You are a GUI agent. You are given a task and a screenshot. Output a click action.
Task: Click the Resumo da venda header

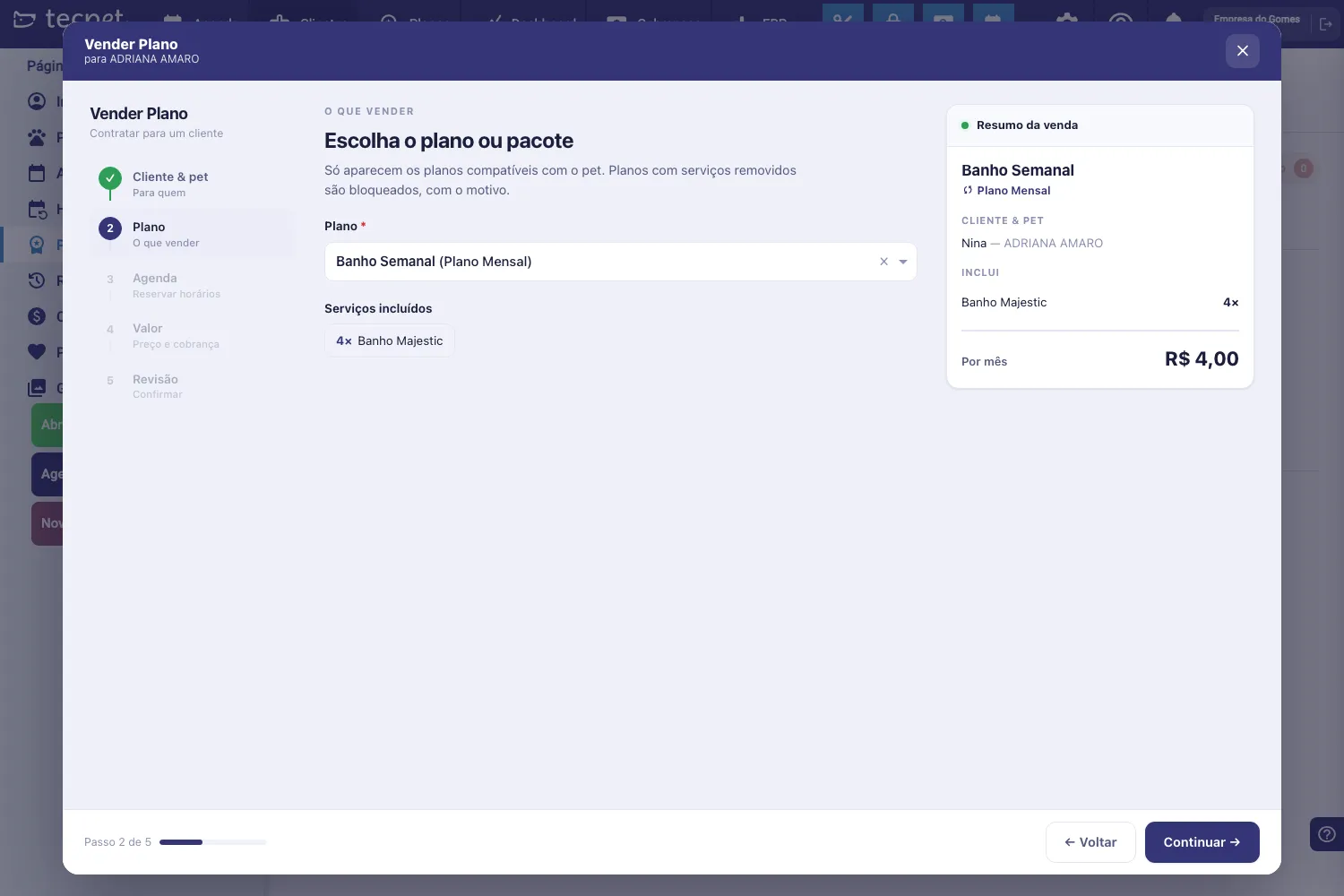coord(1099,125)
